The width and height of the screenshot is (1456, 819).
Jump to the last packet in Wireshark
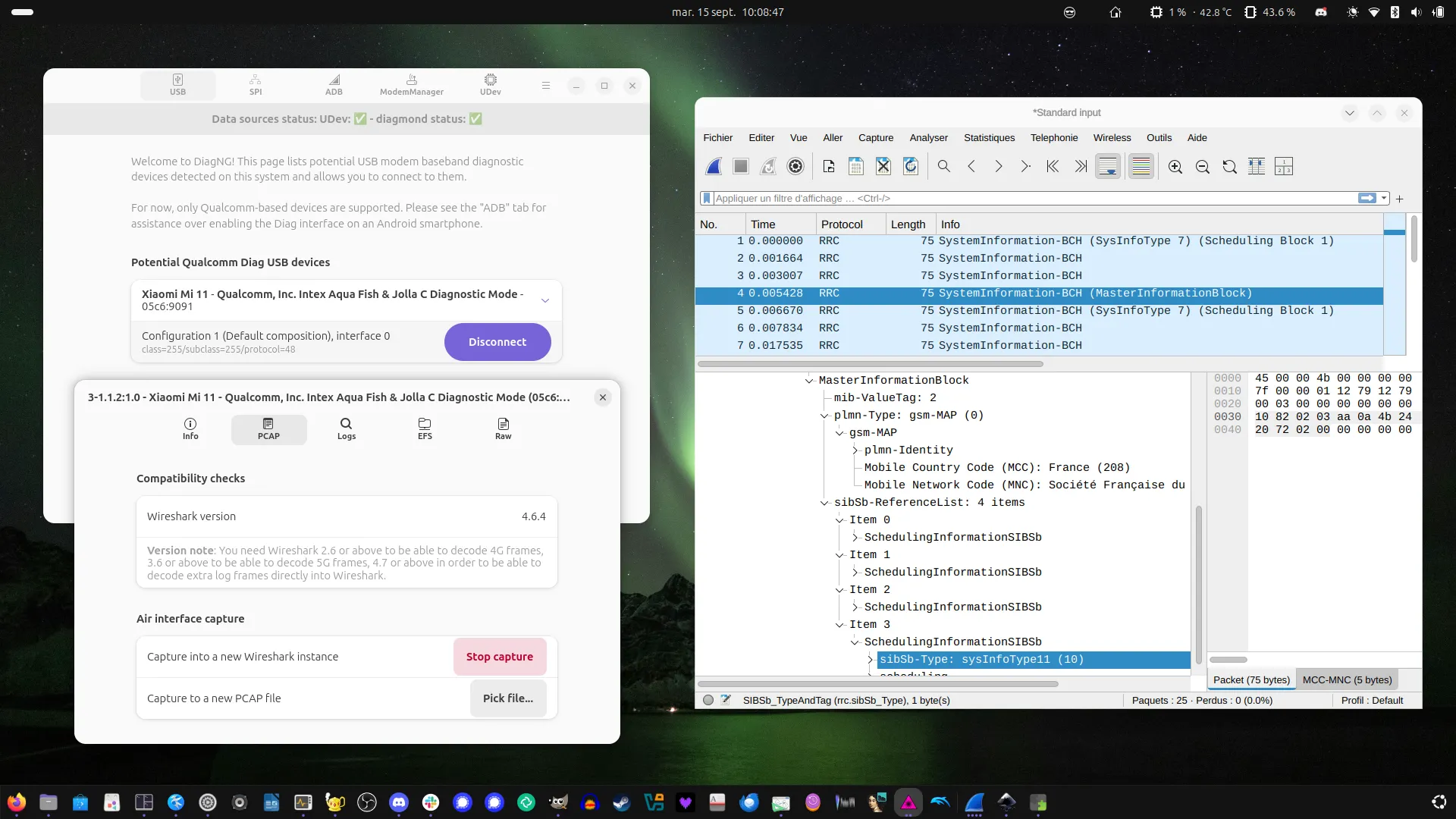[x=1081, y=166]
